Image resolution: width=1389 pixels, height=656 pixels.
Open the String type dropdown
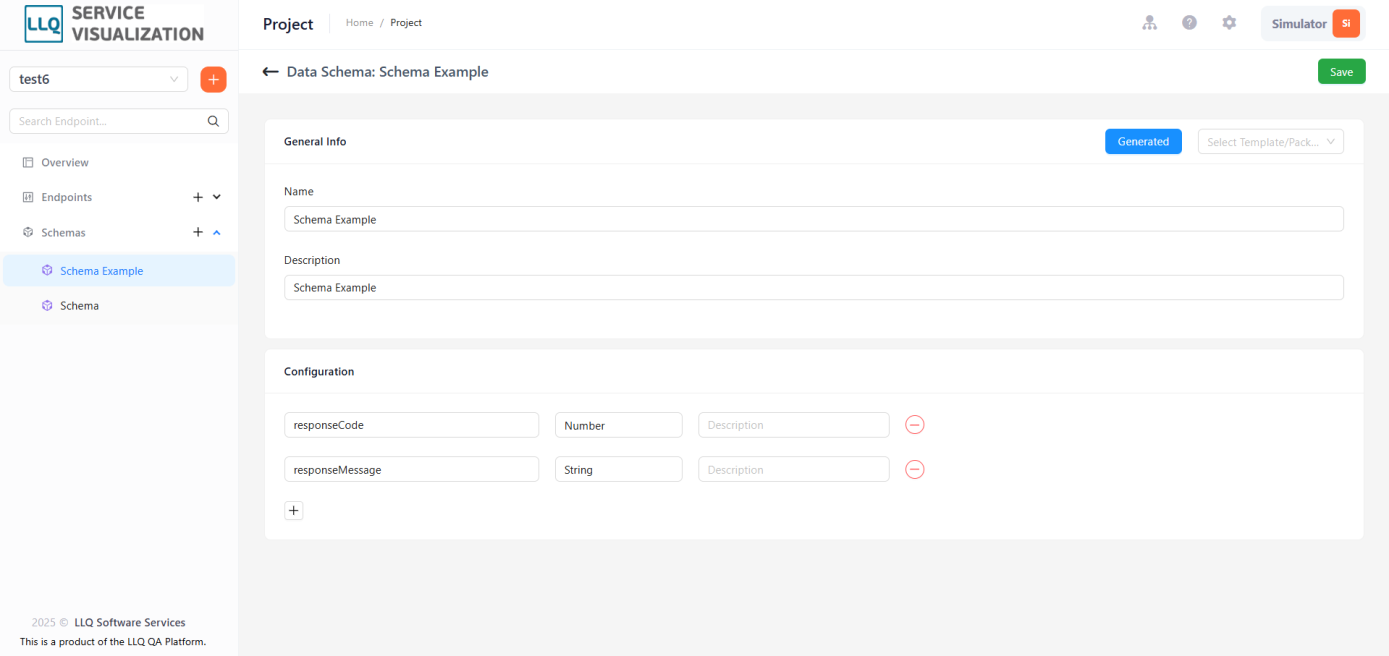619,469
